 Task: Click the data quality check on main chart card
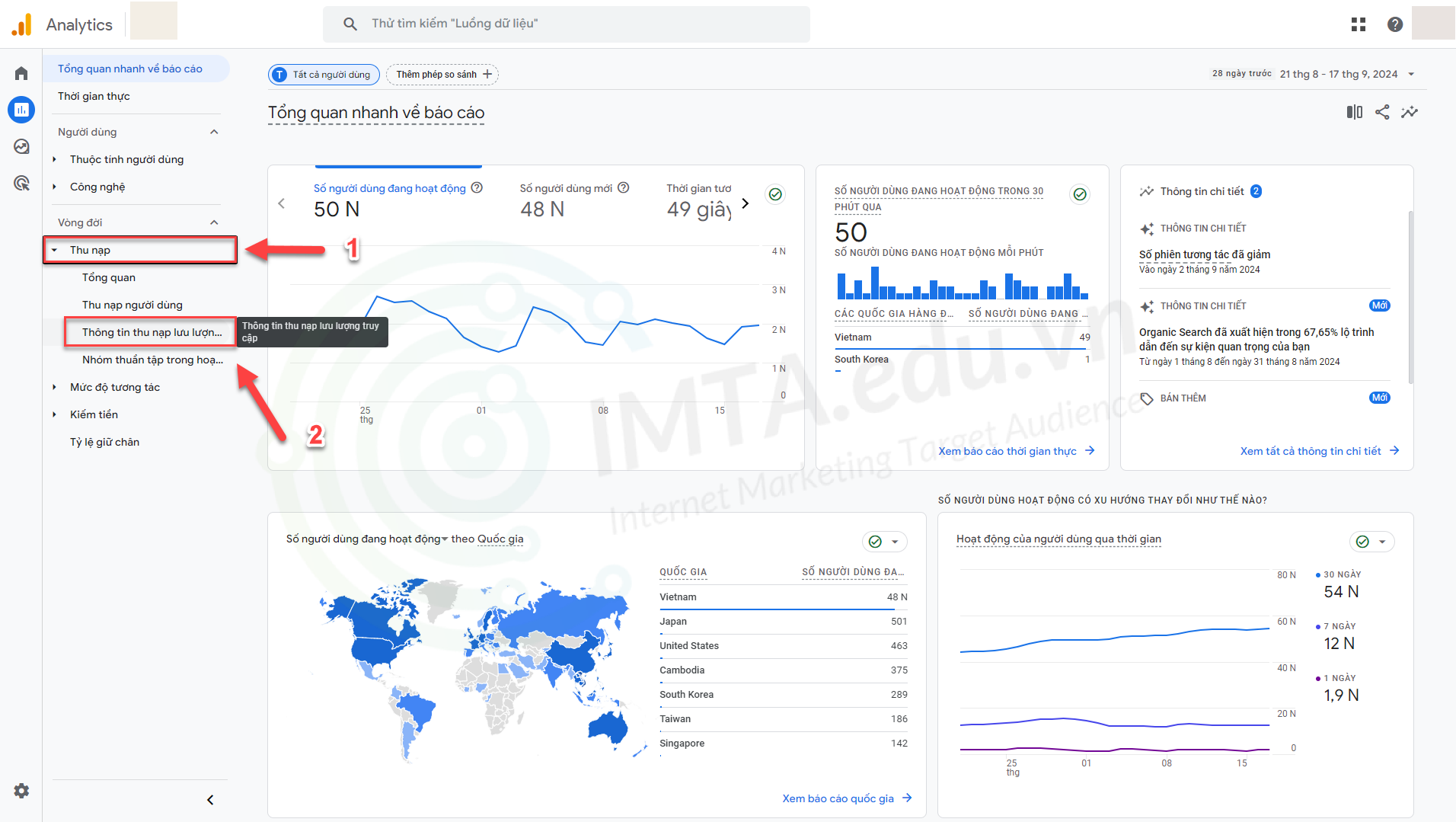775,194
